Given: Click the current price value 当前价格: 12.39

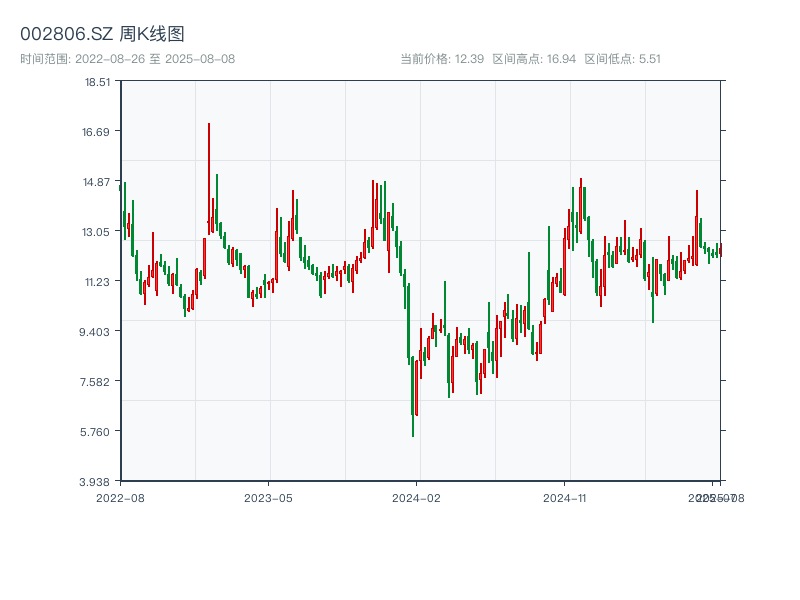Looking at the screenshot, I should [442, 59].
